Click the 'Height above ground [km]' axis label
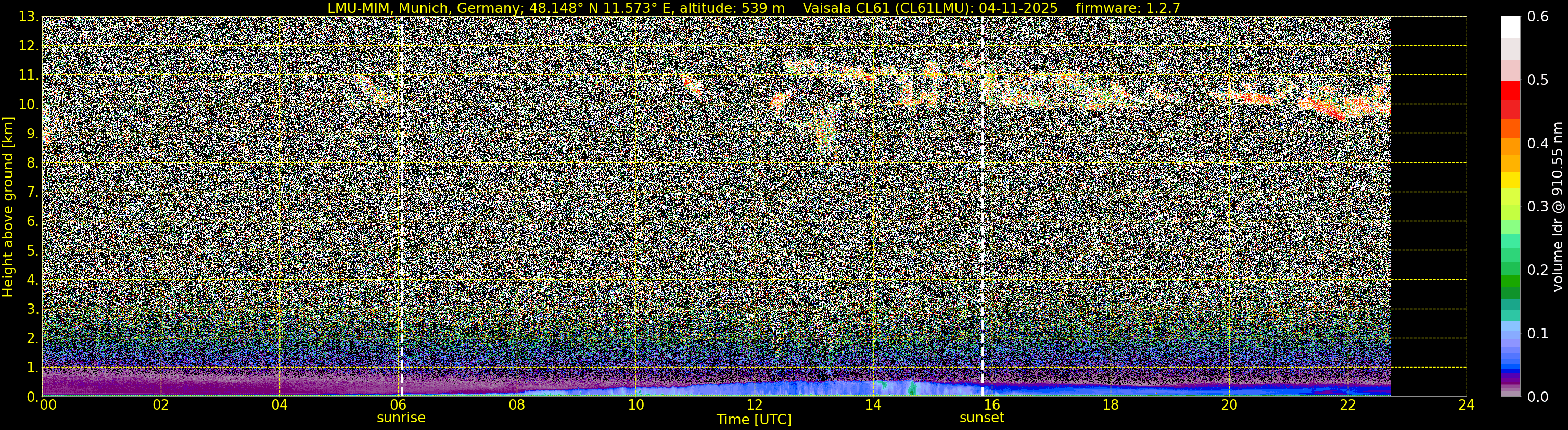 point(8,207)
